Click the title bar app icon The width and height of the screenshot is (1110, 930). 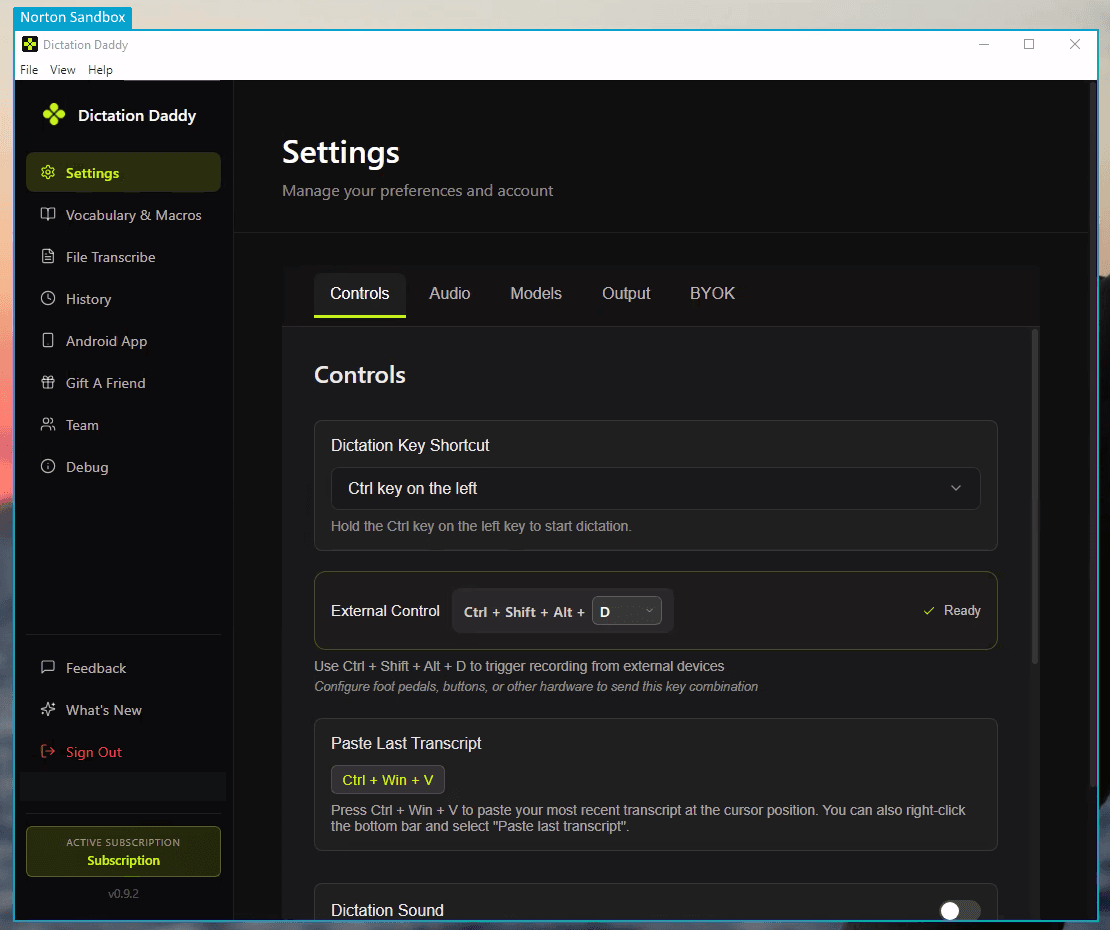pyautogui.click(x=30, y=45)
